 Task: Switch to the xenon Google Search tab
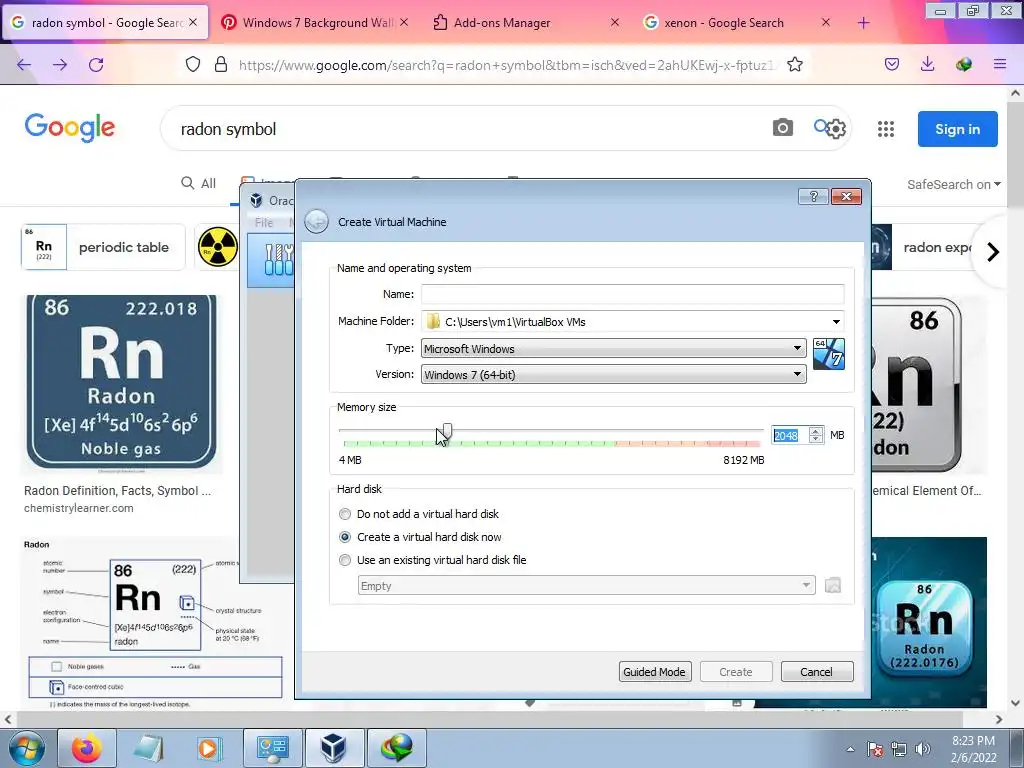tap(737, 23)
